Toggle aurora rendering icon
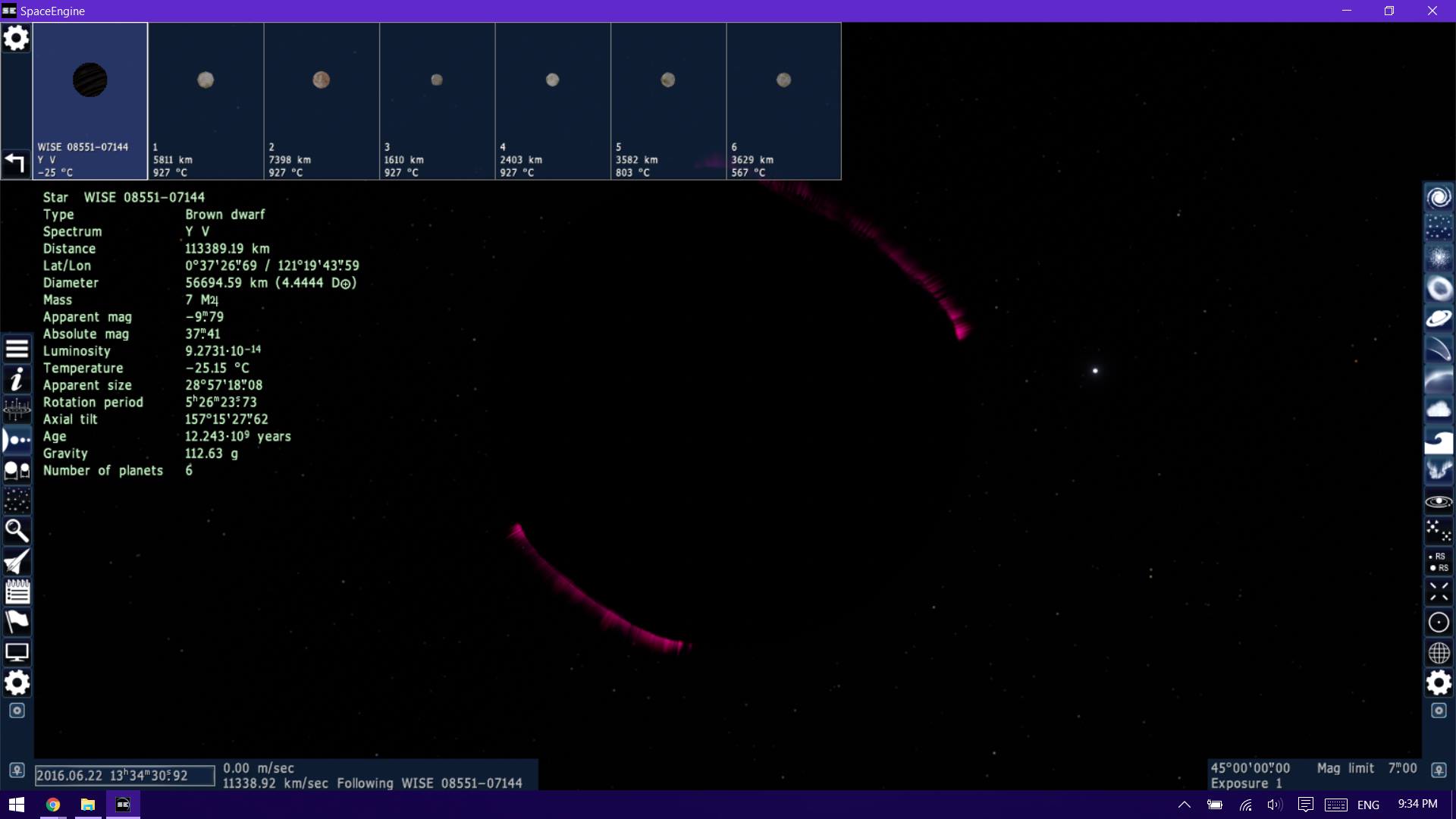This screenshot has height=819, width=1456. point(1439,470)
